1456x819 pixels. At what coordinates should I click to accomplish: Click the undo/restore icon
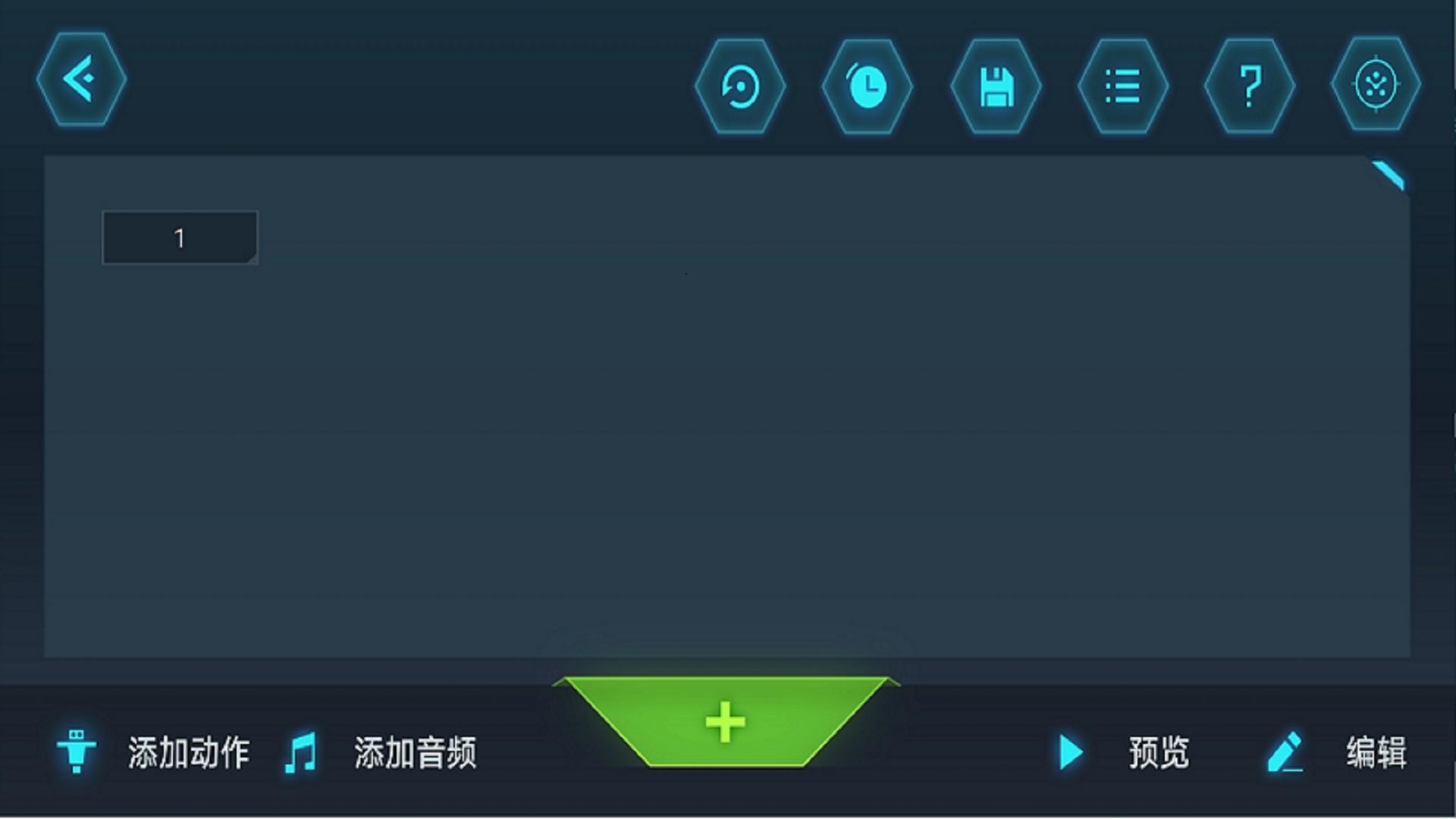[x=740, y=85]
